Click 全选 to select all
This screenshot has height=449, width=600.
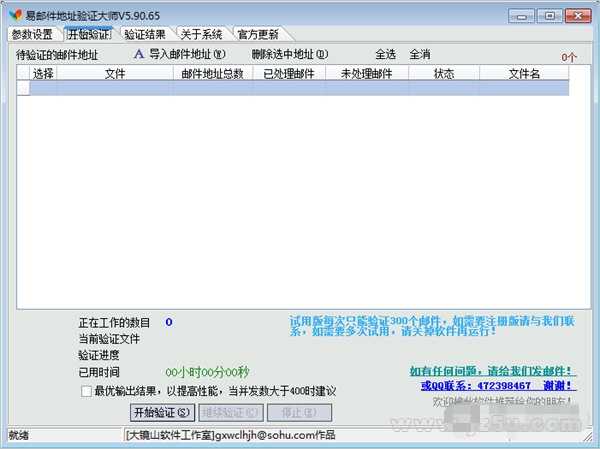point(385,54)
